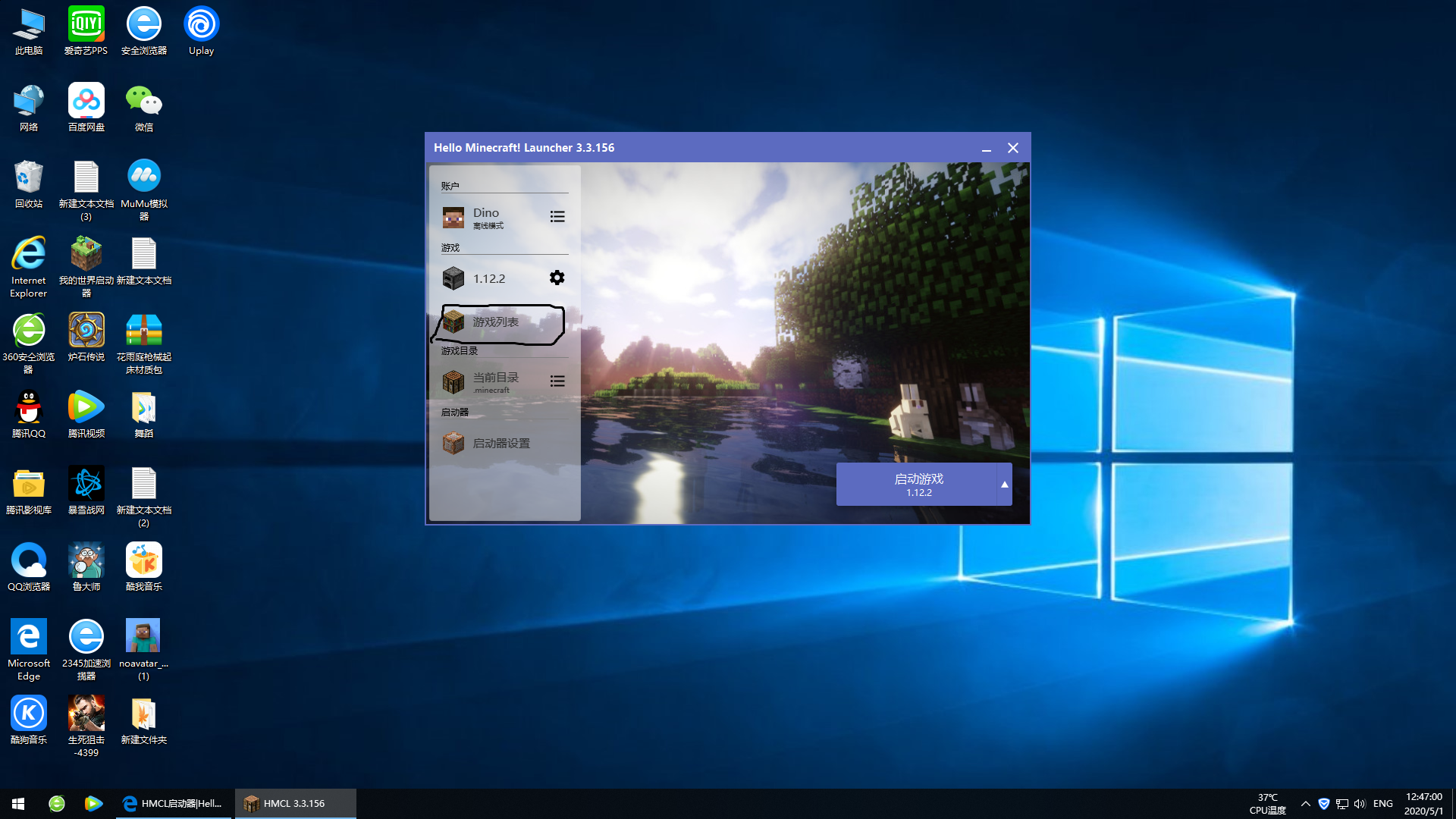Select the Microsoft Edge desktop icon
This screenshot has height=819, width=1456.
click(29, 650)
